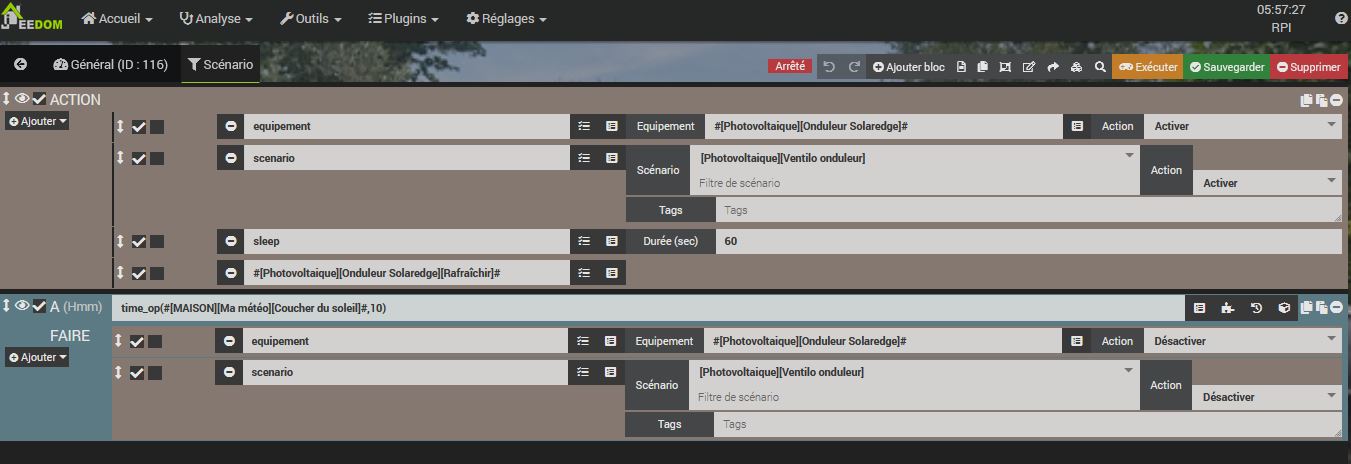
Task: Open the scenario log file icon
Action: coord(961,67)
